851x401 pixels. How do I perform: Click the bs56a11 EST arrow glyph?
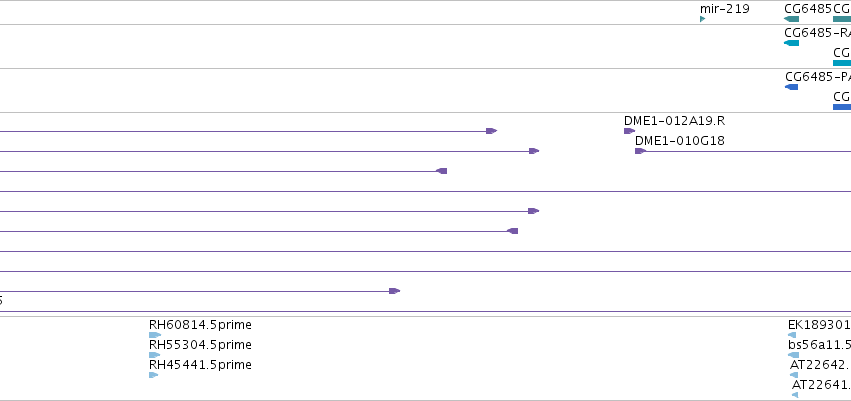[x=793, y=355]
